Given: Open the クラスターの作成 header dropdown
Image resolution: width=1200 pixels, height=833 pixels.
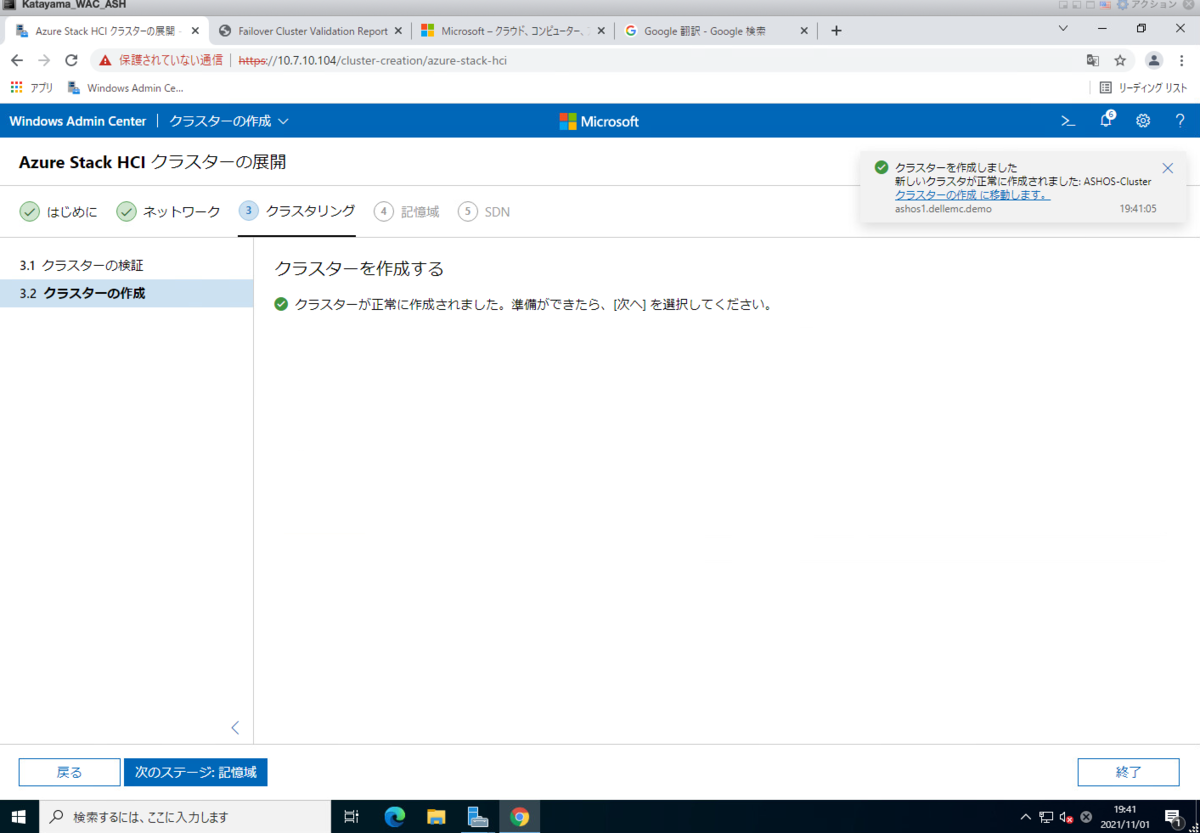Looking at the screenshot, I should click(229, 121).
